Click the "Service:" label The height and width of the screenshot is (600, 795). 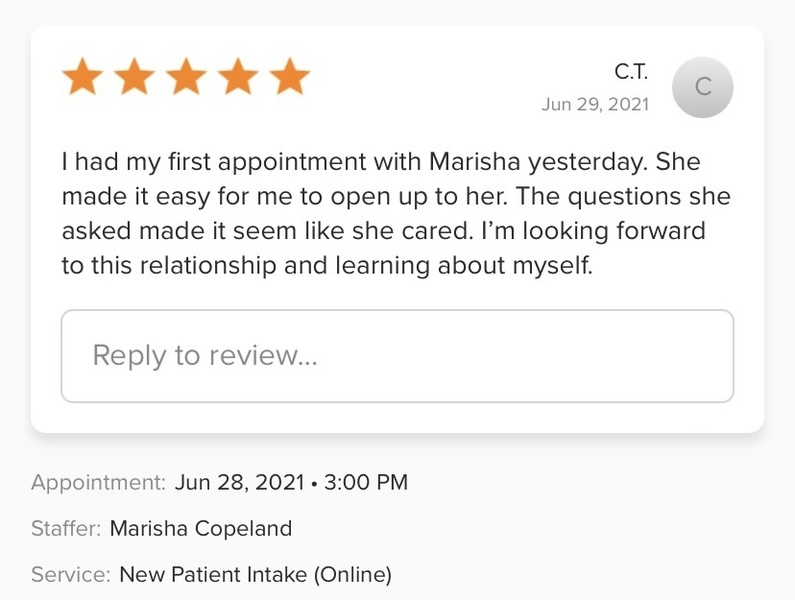pos(70,575)
